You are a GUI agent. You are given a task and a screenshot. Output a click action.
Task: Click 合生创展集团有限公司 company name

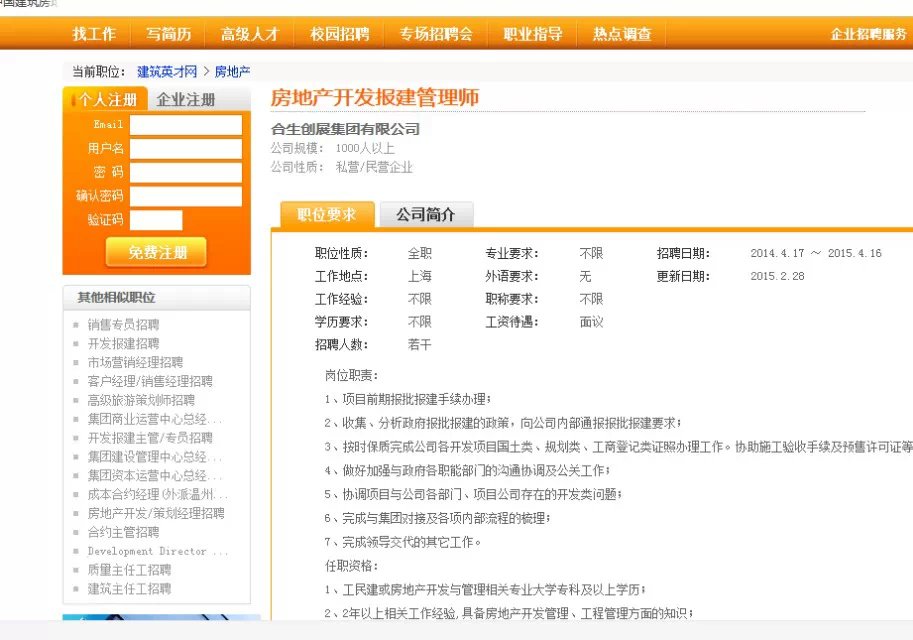click(345, 129)
